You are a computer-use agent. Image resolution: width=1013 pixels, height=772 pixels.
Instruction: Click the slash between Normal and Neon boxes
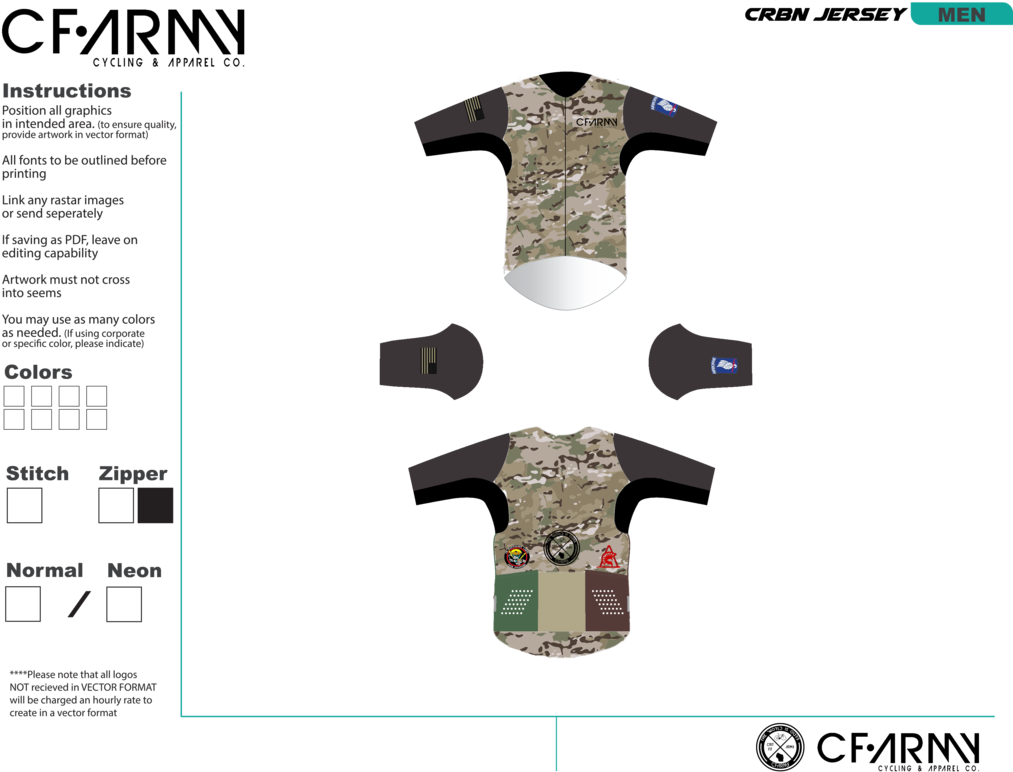pyautogui.click(x=79, y=604)
